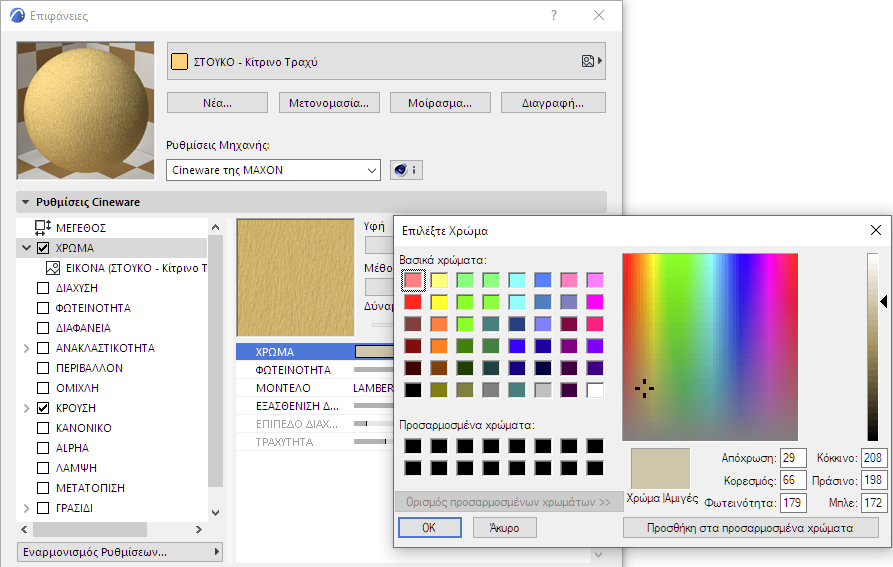Viewport: 893px width, 567px height.
Task: Enable the ΚΑΝΟΝΙΚΟ checkbox
Action: (43, 428)
